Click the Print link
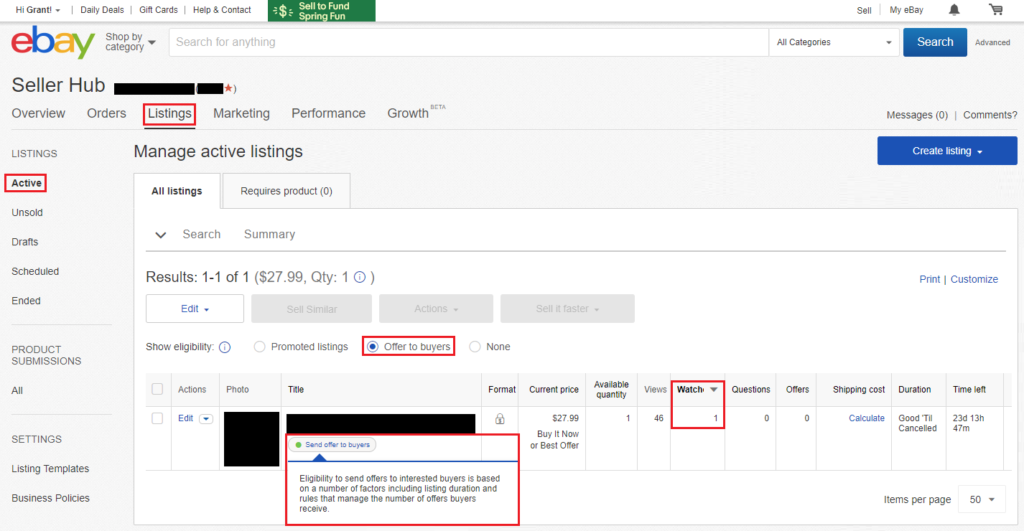Viewport: 1024px width, 531px height. tap(929, 279)
